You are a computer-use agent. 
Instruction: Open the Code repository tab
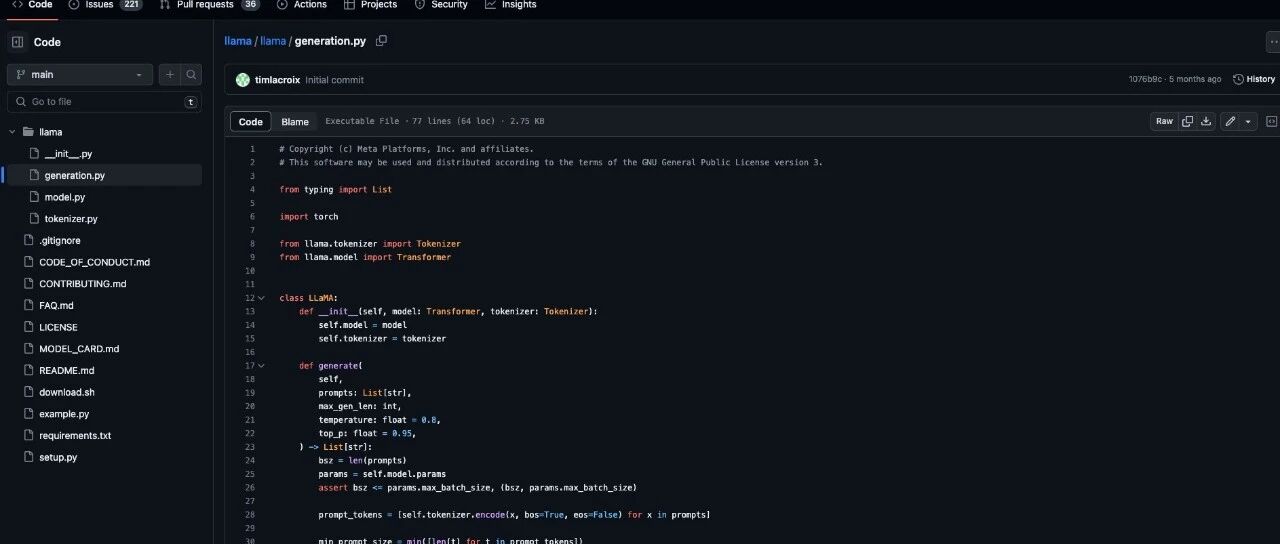pos(32,5)
